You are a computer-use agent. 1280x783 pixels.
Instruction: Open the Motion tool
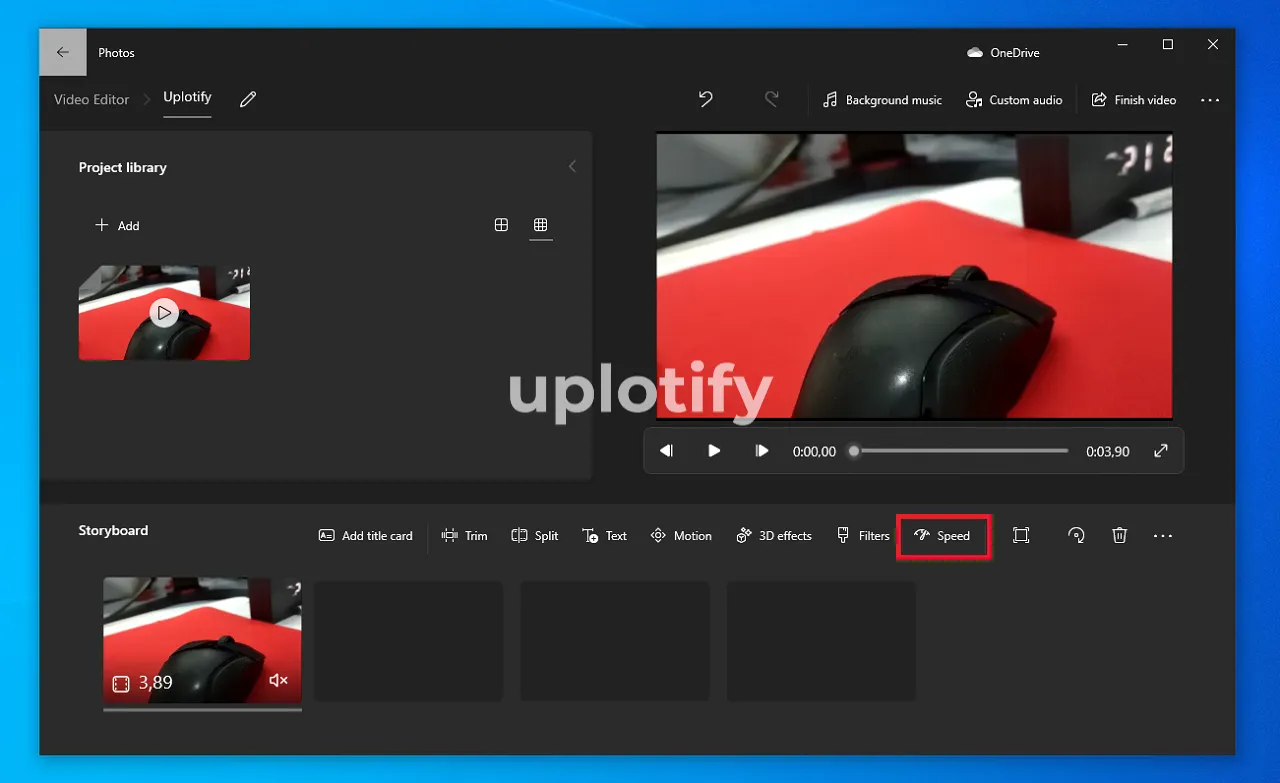coord(681,536)
